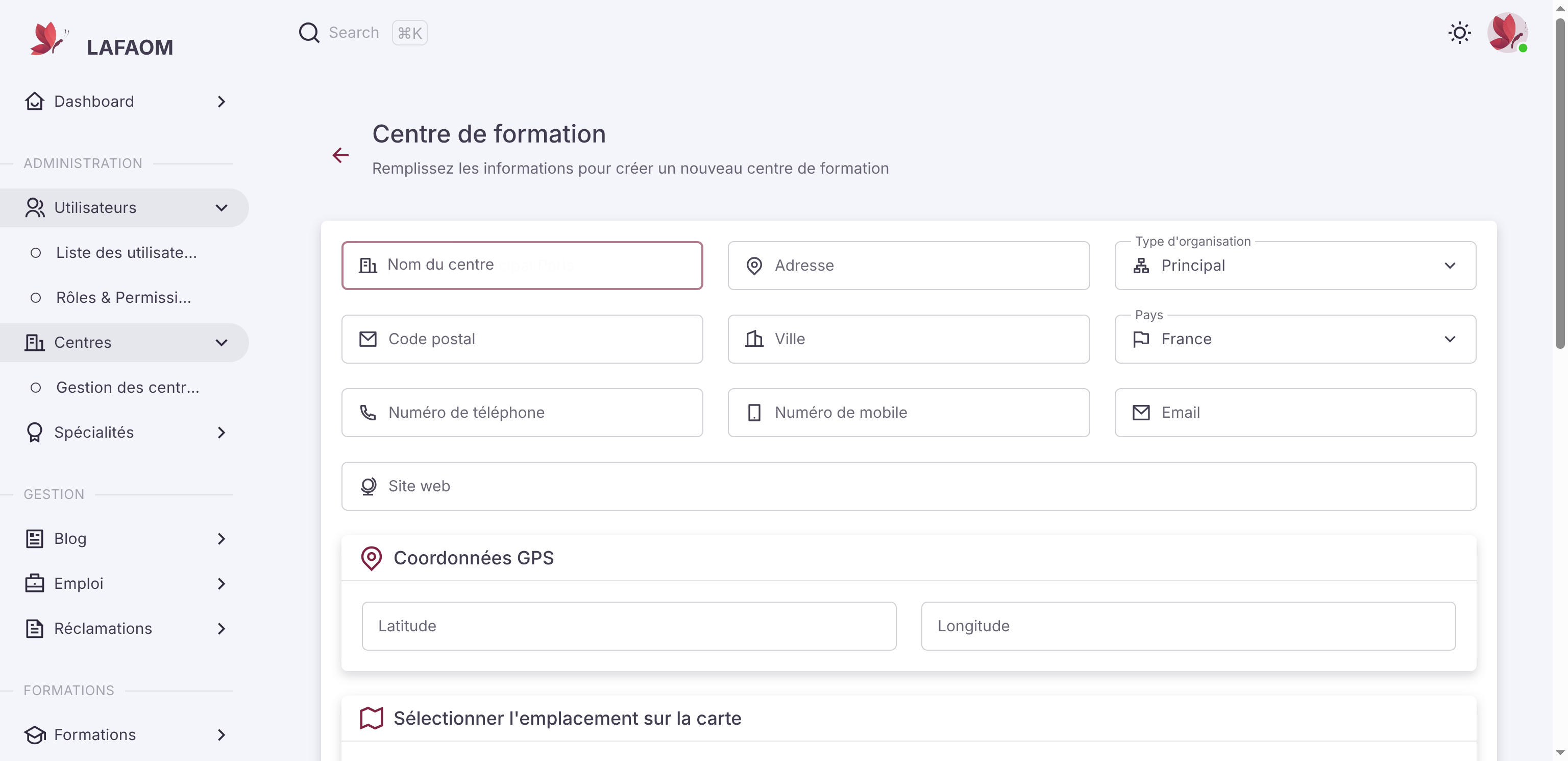The width and height of the screenshot is (1568, 761).
Task: Open Rôles & Permissions menu item
Action: 124,297
